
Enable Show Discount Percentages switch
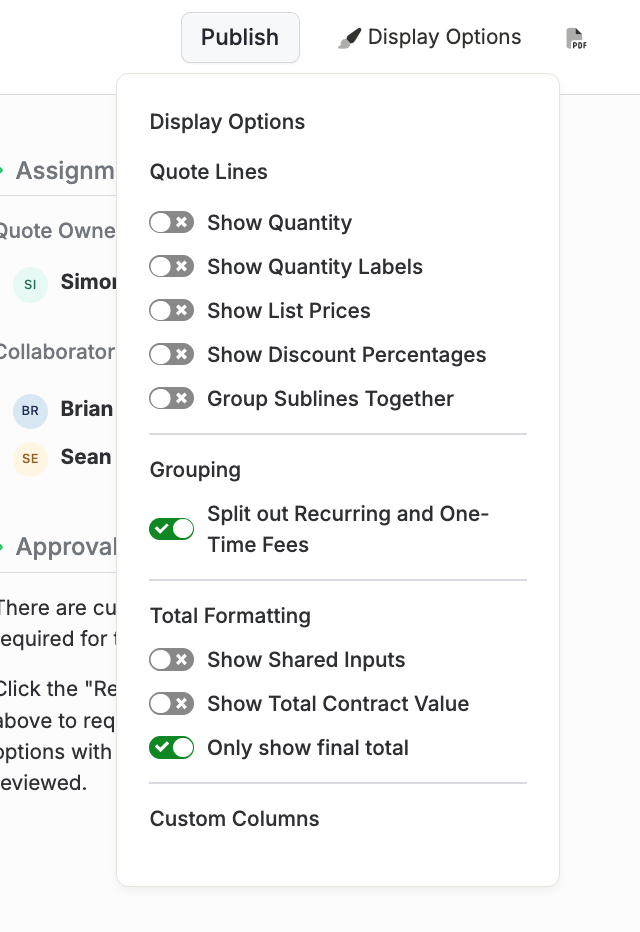[x=171, y=354]
